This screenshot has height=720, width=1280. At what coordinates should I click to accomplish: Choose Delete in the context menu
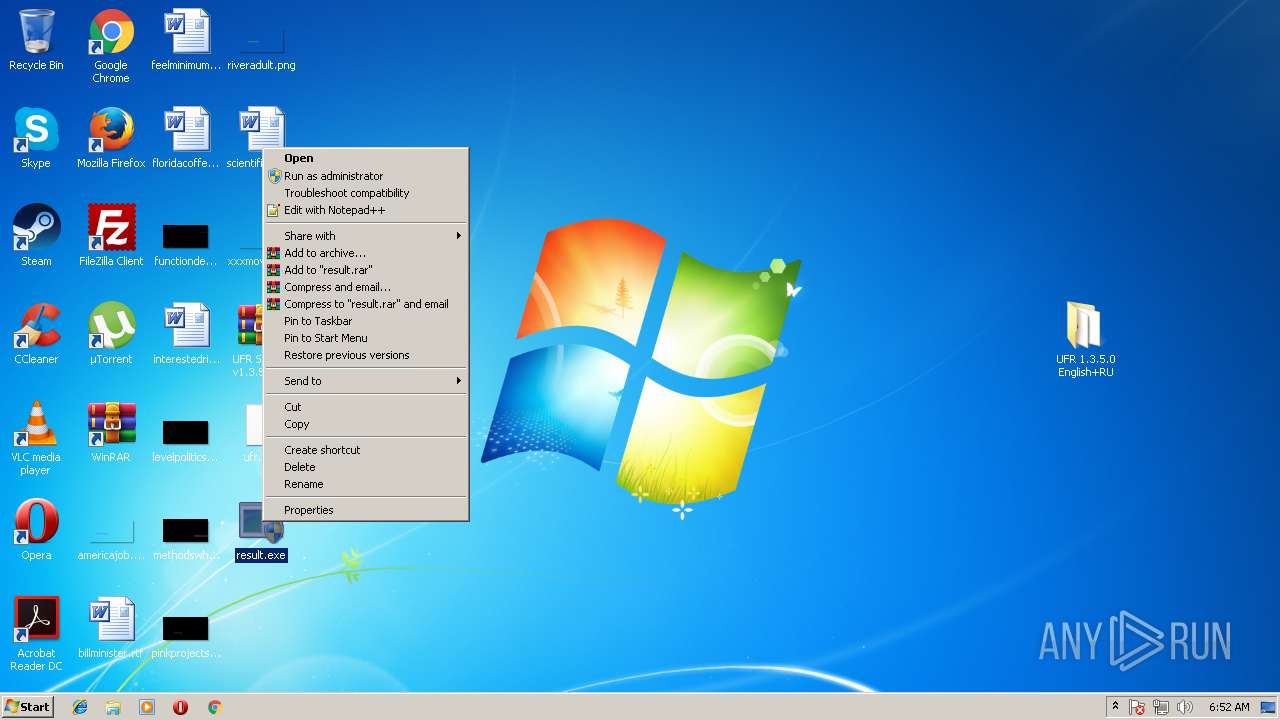click(366, 467)
